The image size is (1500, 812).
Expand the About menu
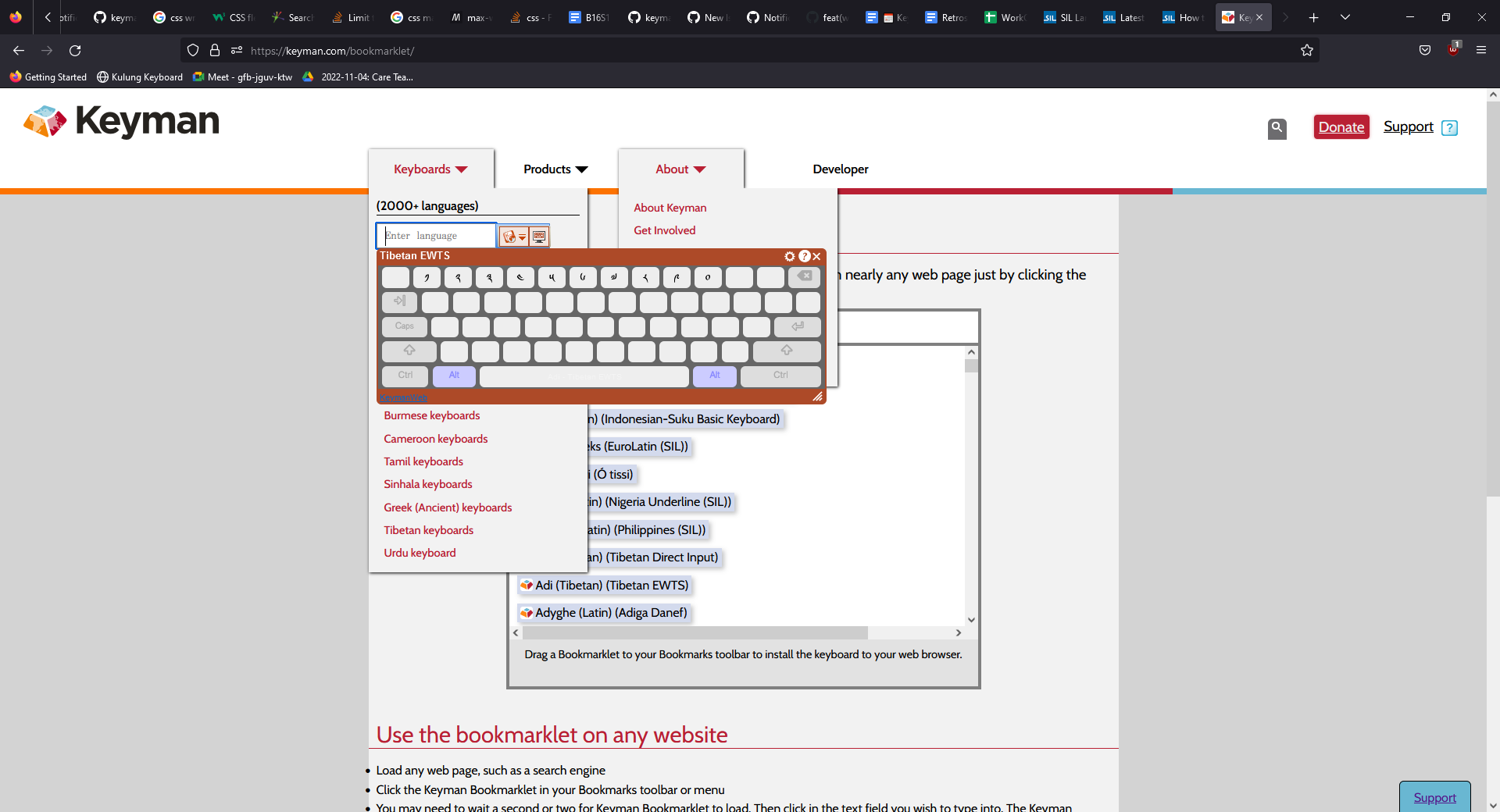click(680, 169)
